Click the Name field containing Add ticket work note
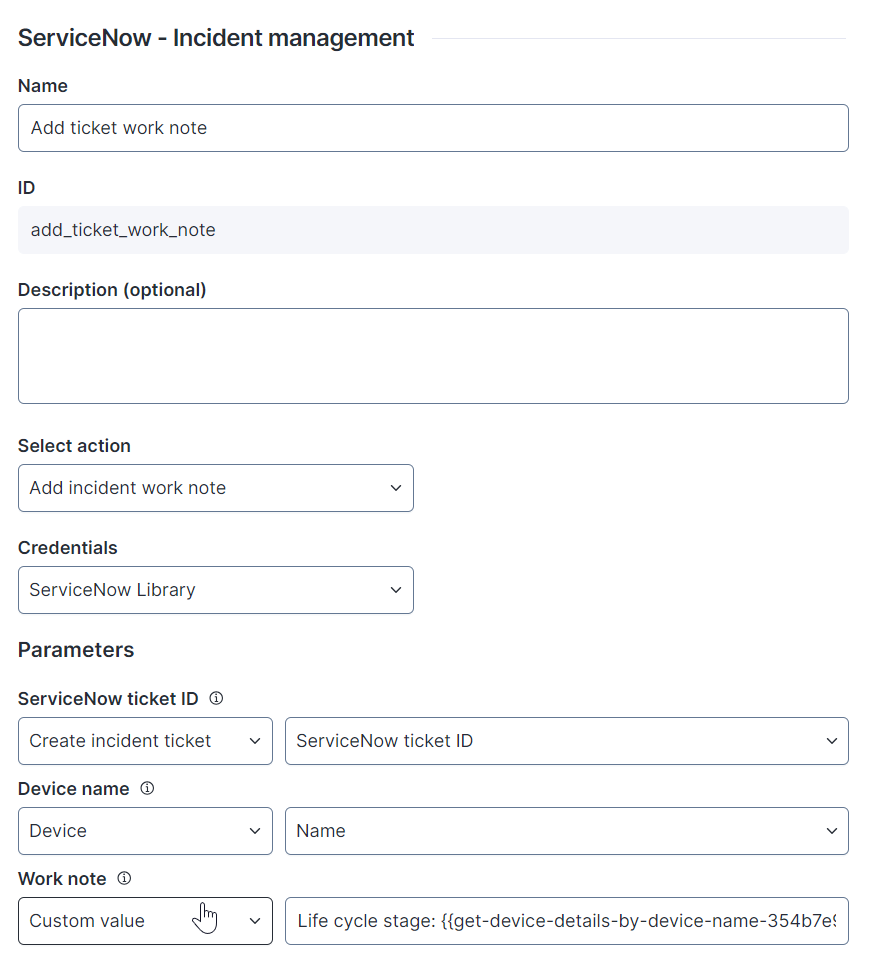The image size is (875, 978). coord(433,128)
